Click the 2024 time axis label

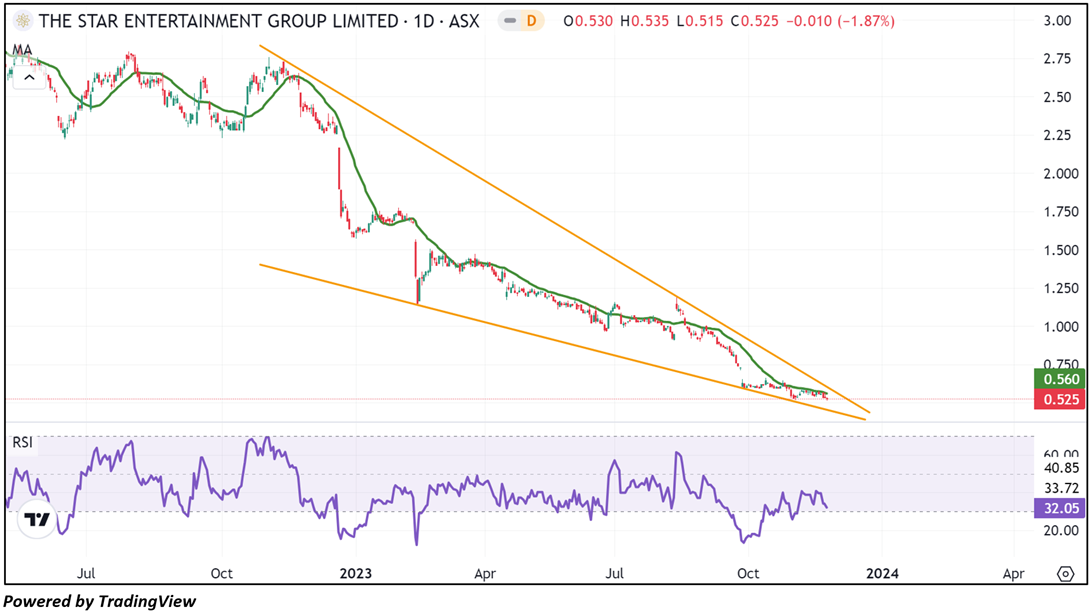(882, 573)
